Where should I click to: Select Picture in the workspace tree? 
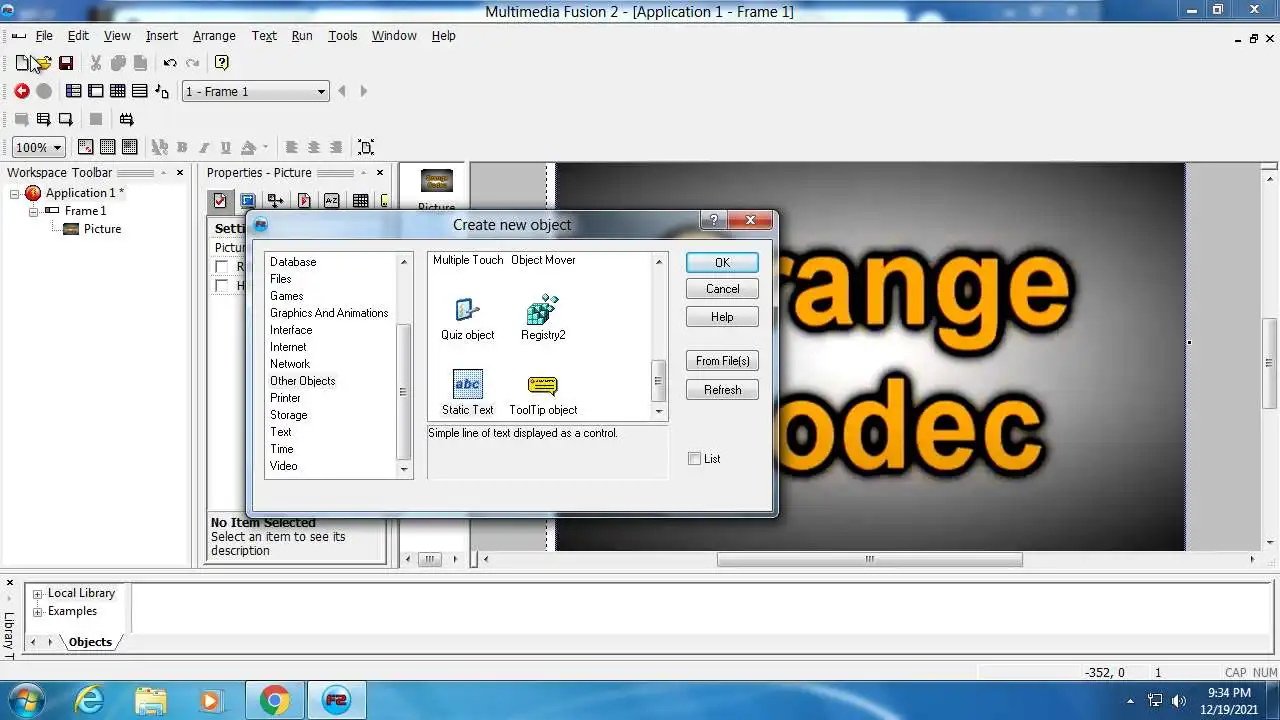(x=102, y=229)
